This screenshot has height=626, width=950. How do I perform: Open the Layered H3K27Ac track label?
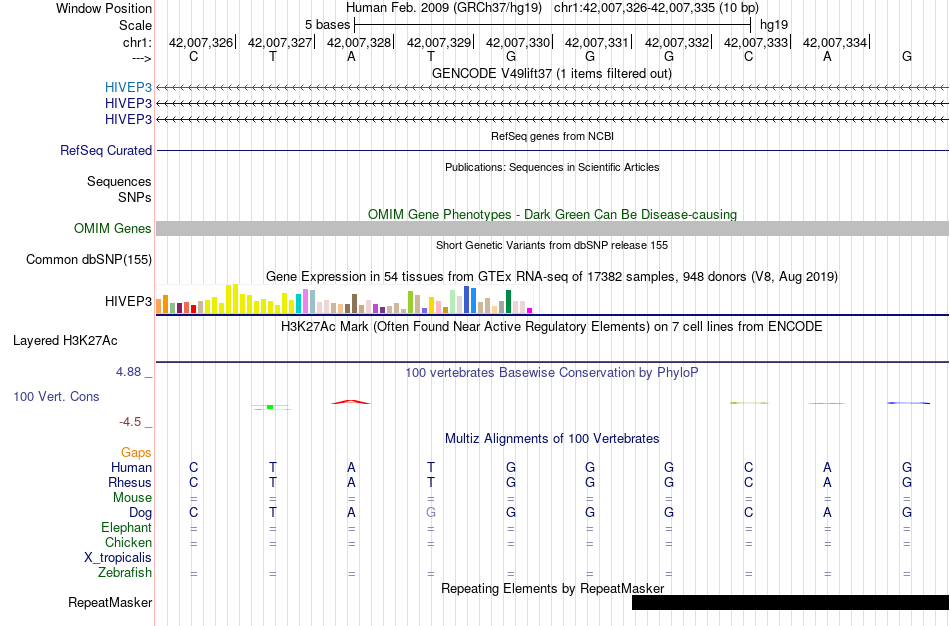click(65, 341)
